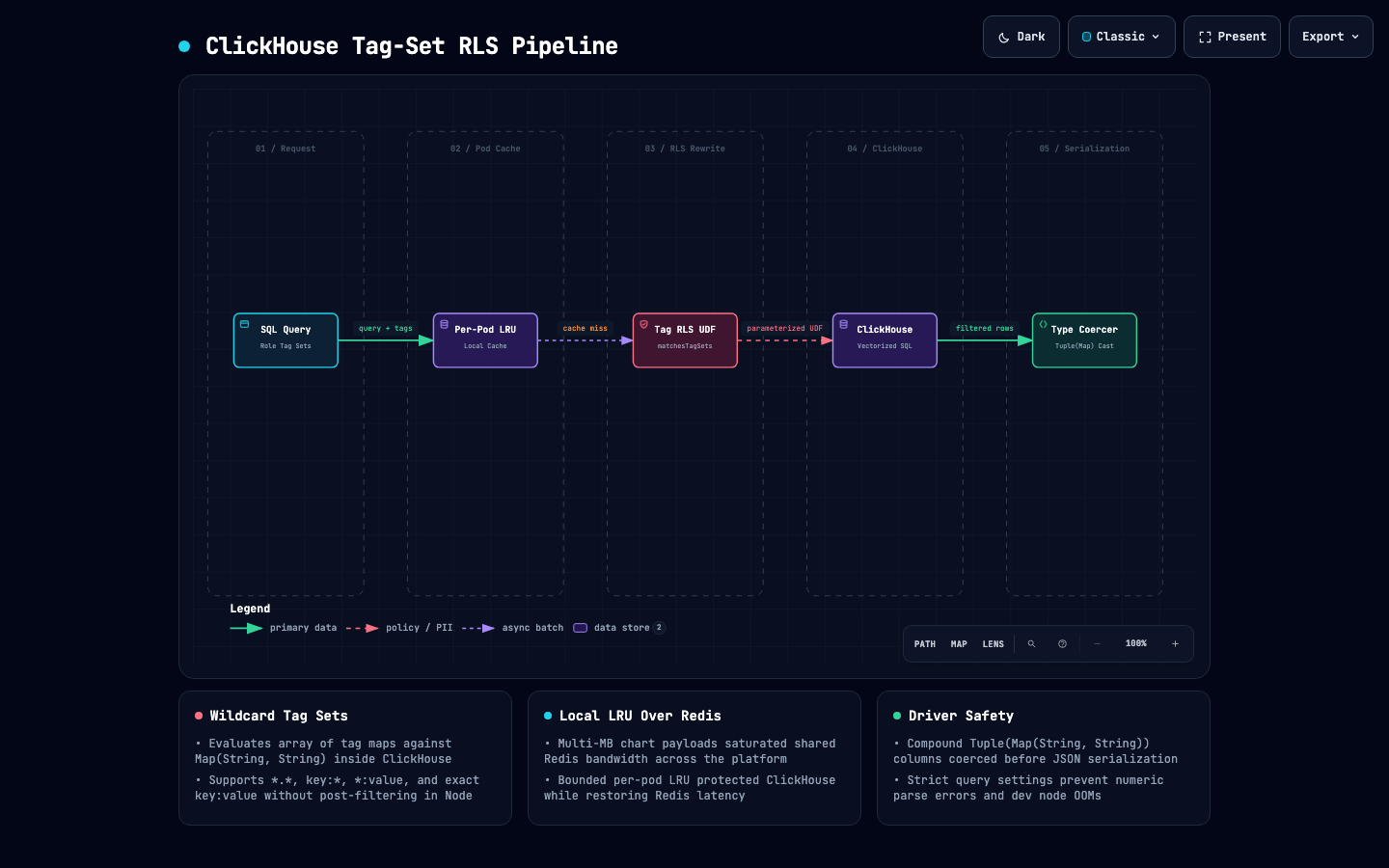
Task: Click the '02 / Pod Cache' lane header
Action: click(x=485, y=149)
